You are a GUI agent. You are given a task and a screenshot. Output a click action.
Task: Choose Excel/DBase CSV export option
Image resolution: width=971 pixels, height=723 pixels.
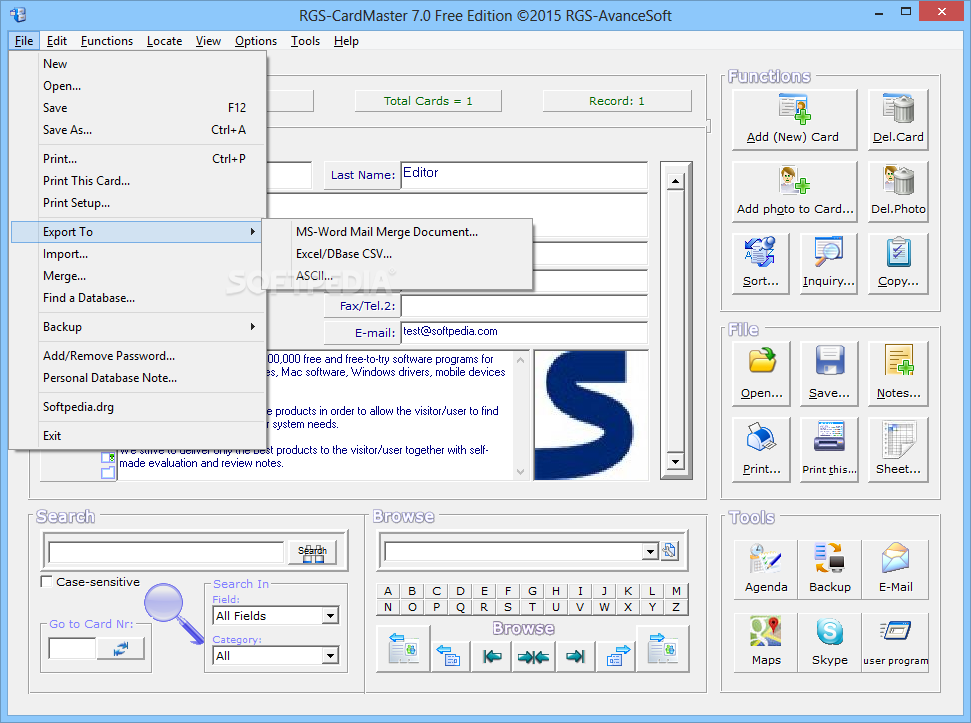396,254
